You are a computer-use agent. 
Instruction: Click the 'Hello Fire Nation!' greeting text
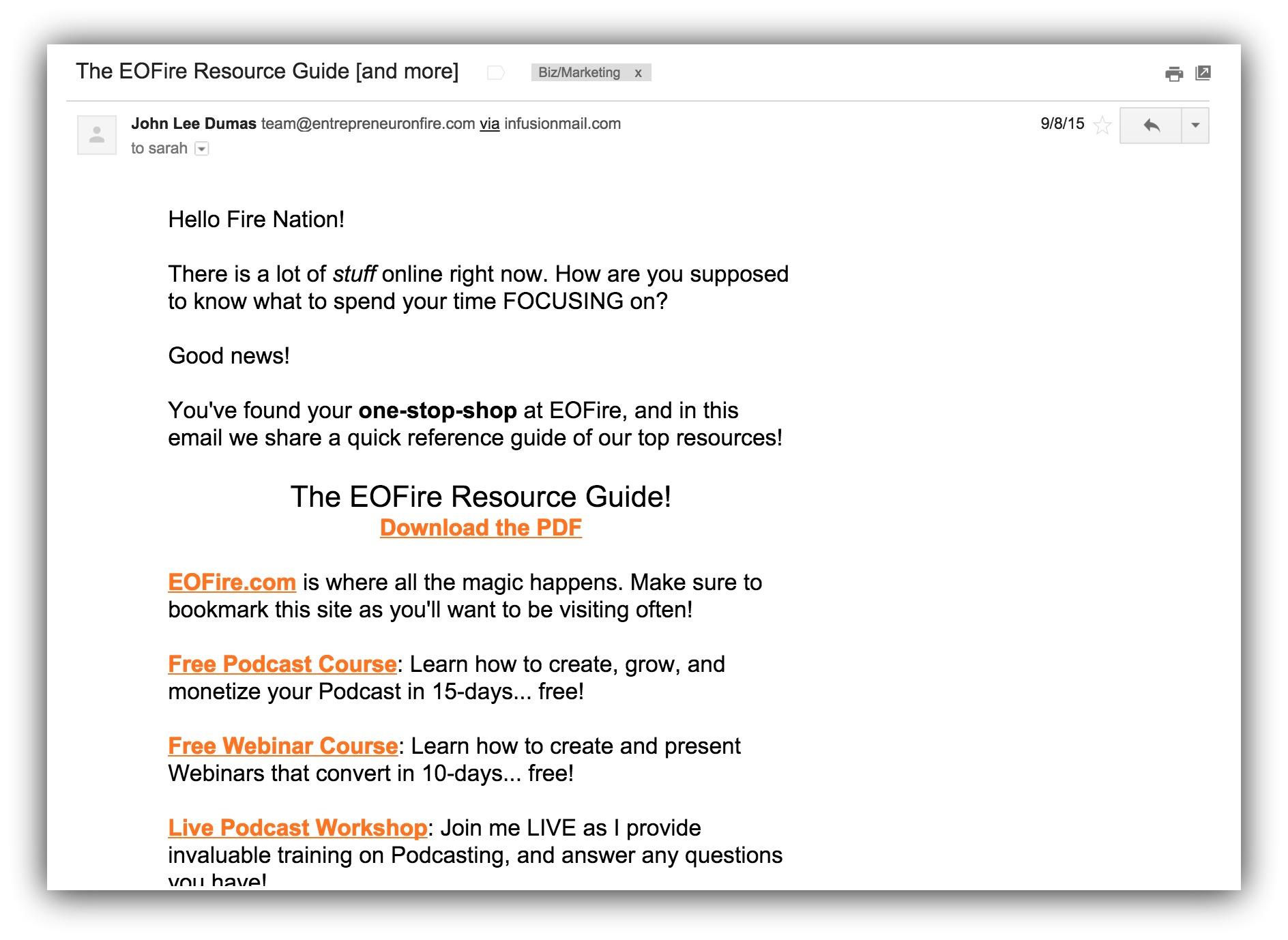257,219
